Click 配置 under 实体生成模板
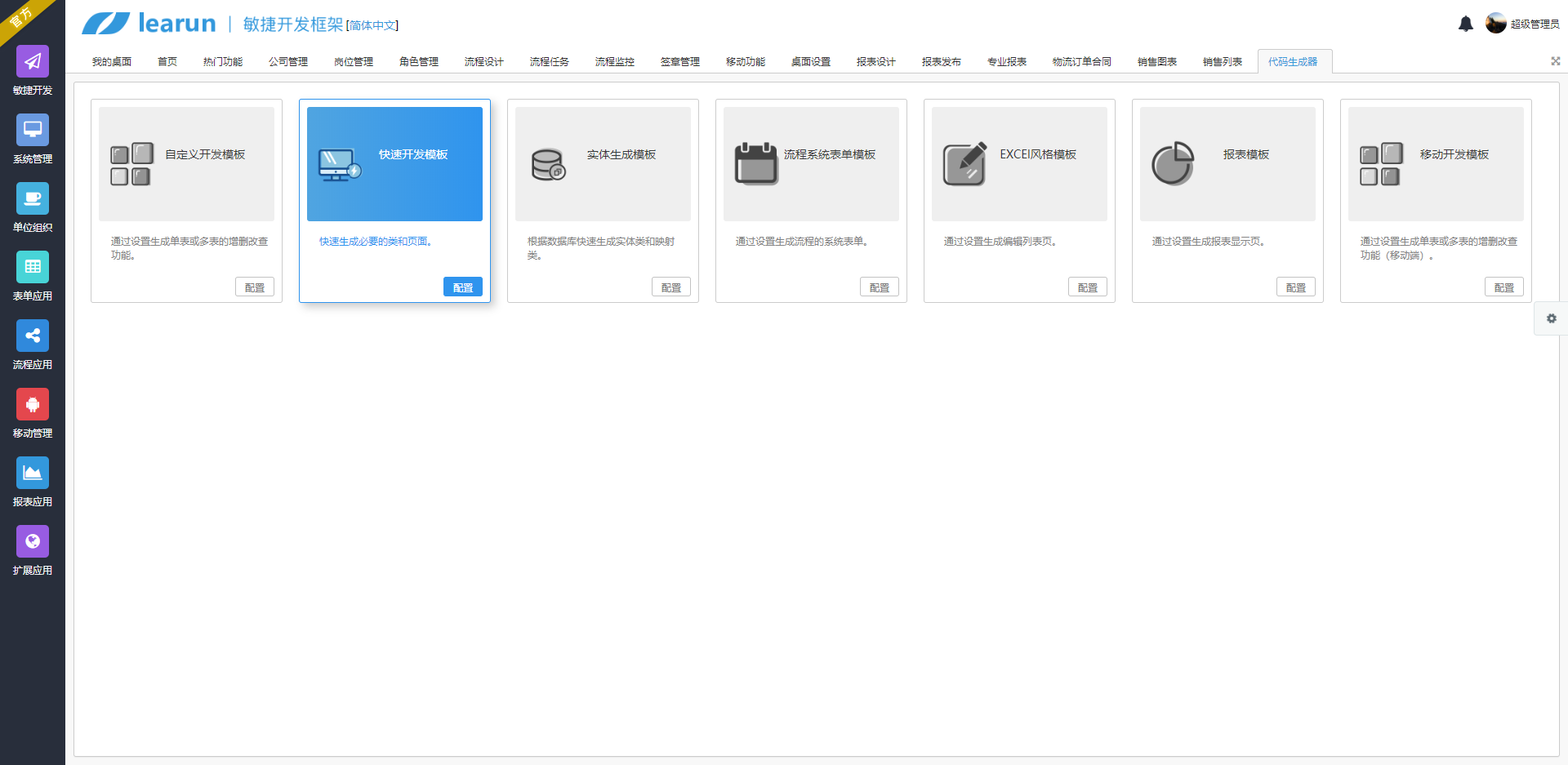 point(671,287)
